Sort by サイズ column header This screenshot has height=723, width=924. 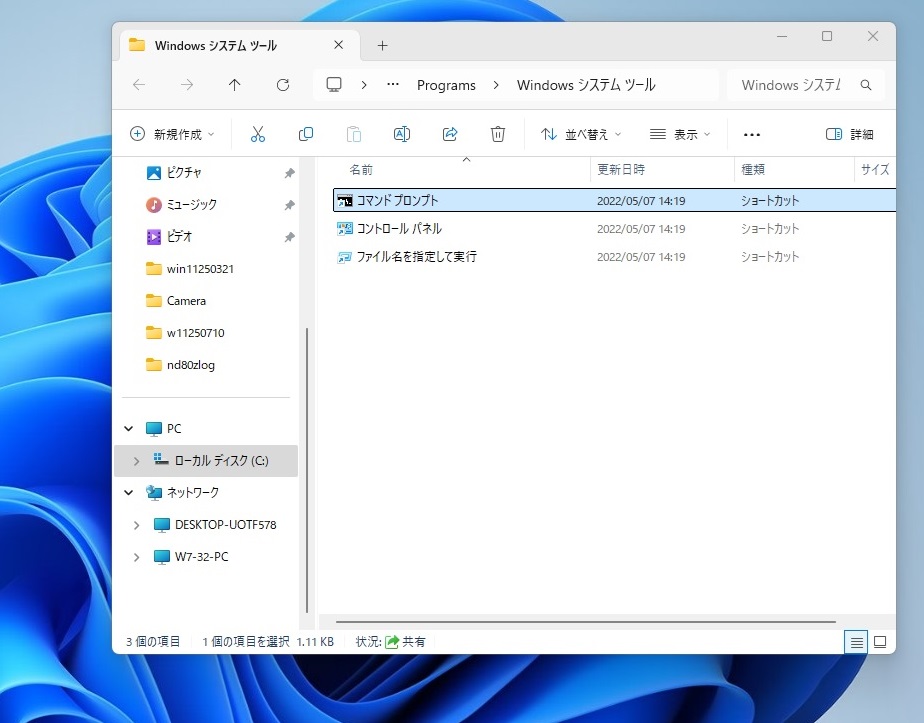[x=874, y=170]
